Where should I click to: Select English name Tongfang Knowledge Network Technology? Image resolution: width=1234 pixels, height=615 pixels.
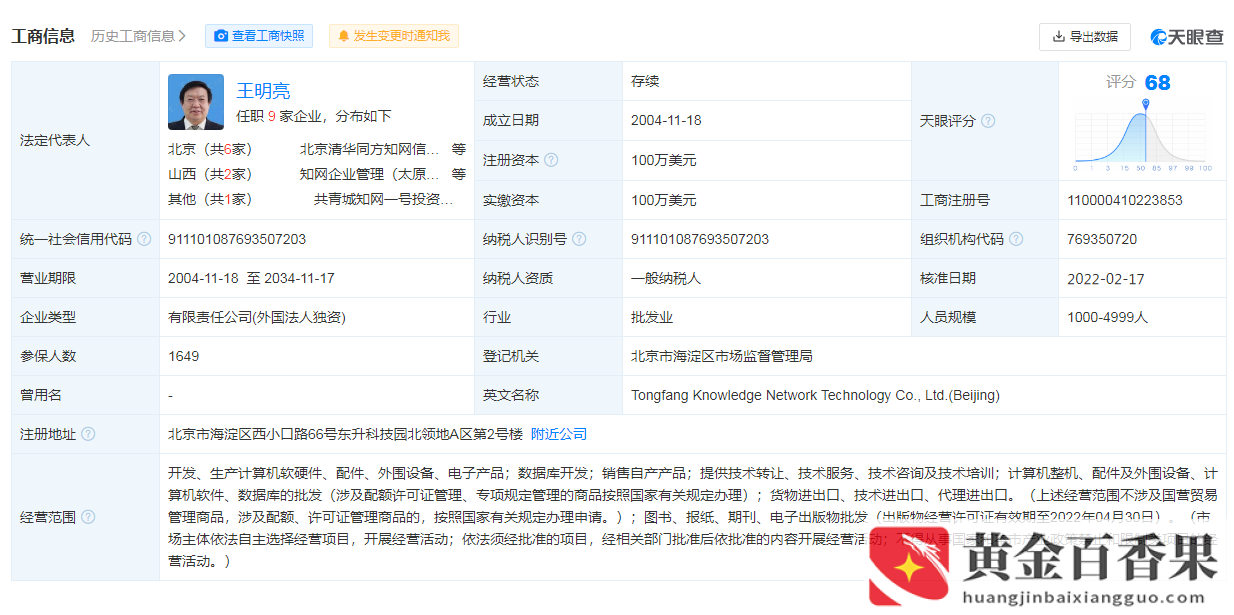(815, 395)
